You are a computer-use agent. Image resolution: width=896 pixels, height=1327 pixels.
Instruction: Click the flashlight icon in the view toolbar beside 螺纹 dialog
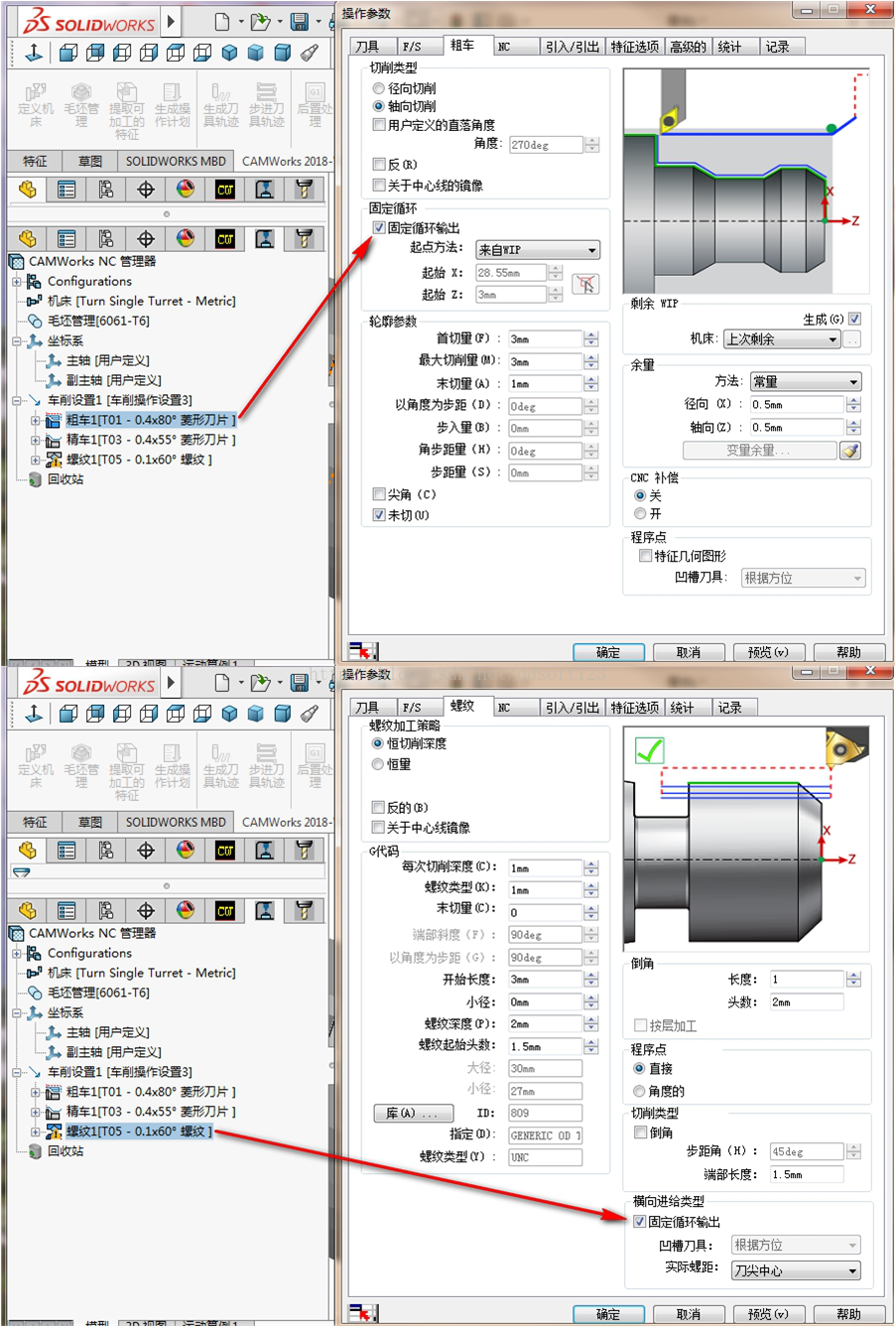coord(310,714)
